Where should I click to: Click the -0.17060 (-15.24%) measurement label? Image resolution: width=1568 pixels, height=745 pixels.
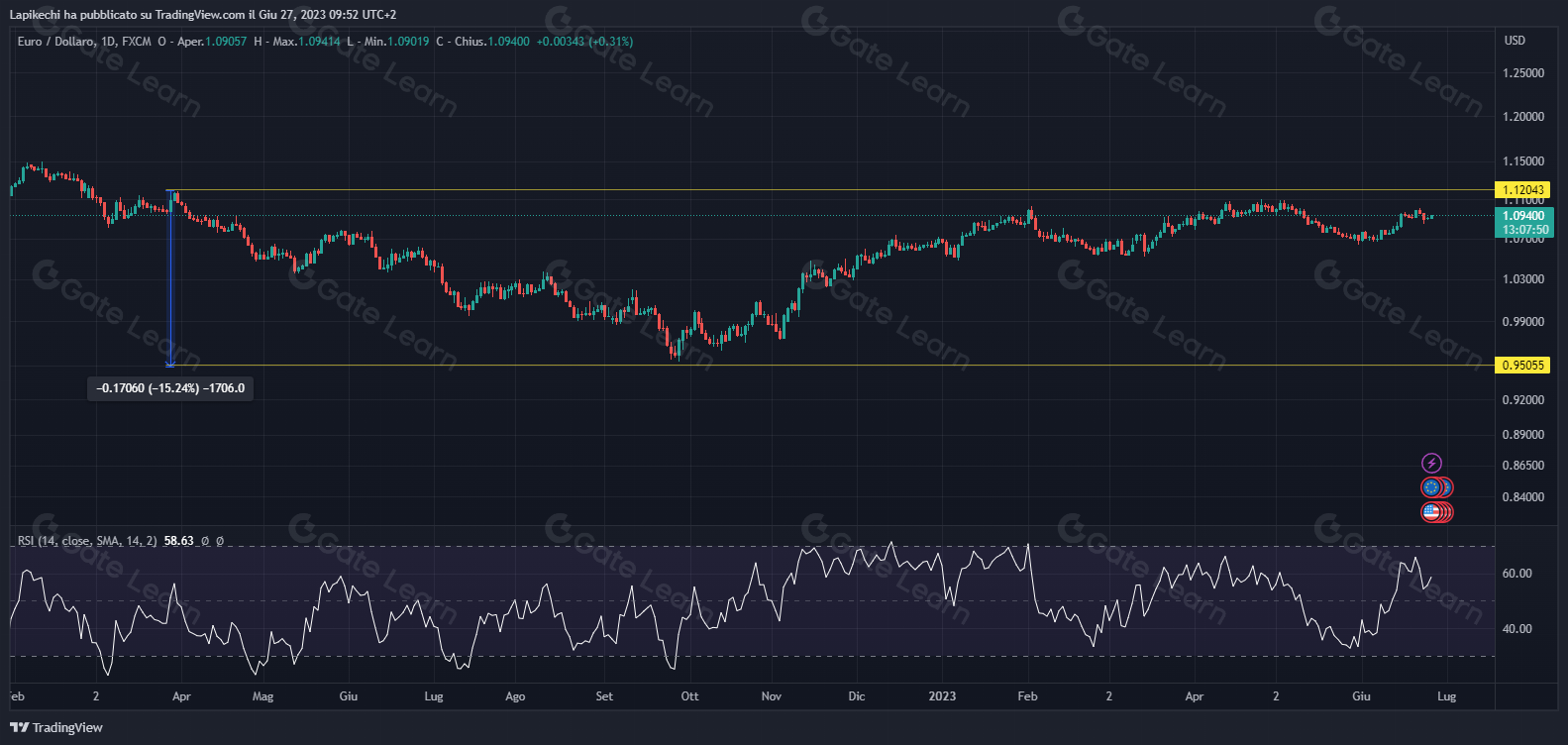[170, 388]
